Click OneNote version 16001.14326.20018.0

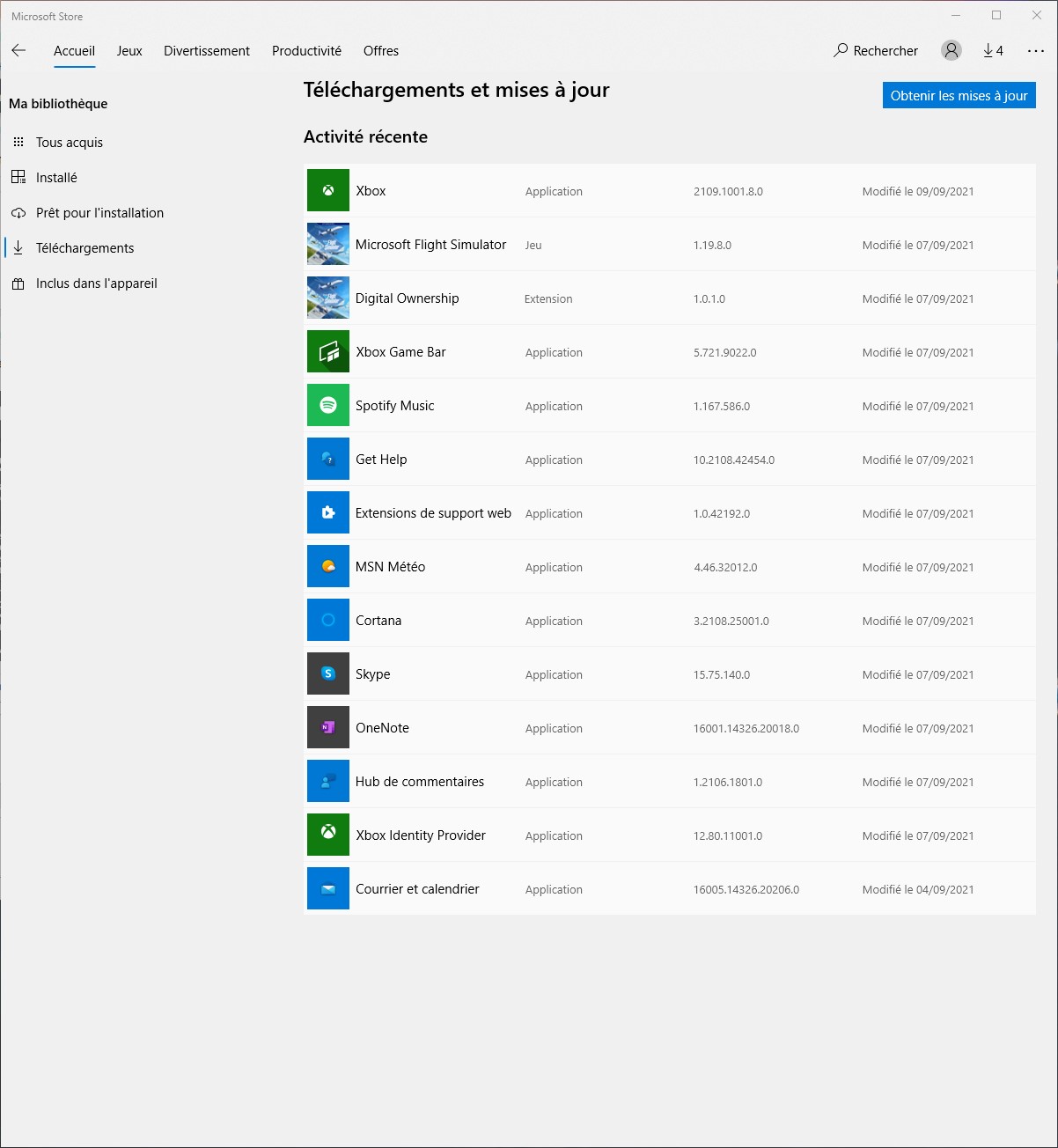tap(746, 728)
